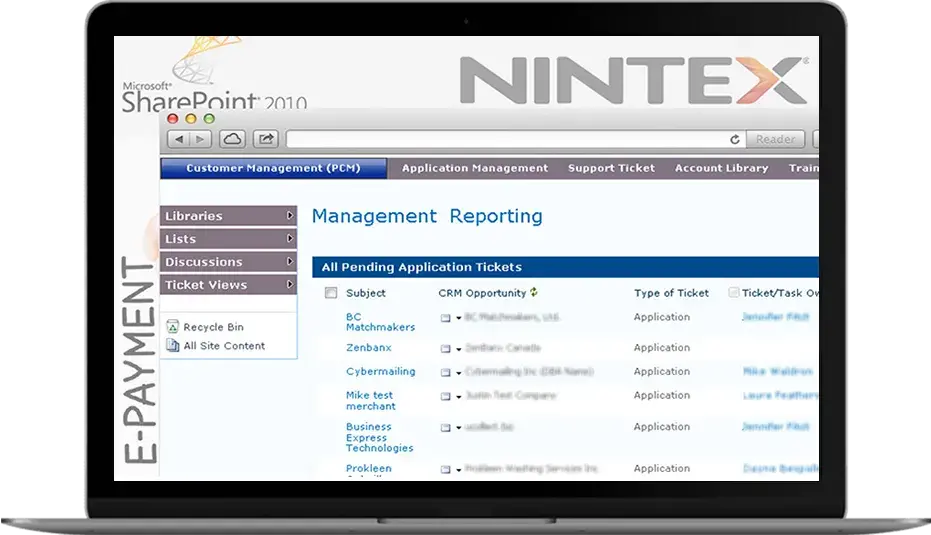Screen dimensions: 931x535
Task: Open the Ticket Views sidebar menu item
Action: (x=228, y=284)
